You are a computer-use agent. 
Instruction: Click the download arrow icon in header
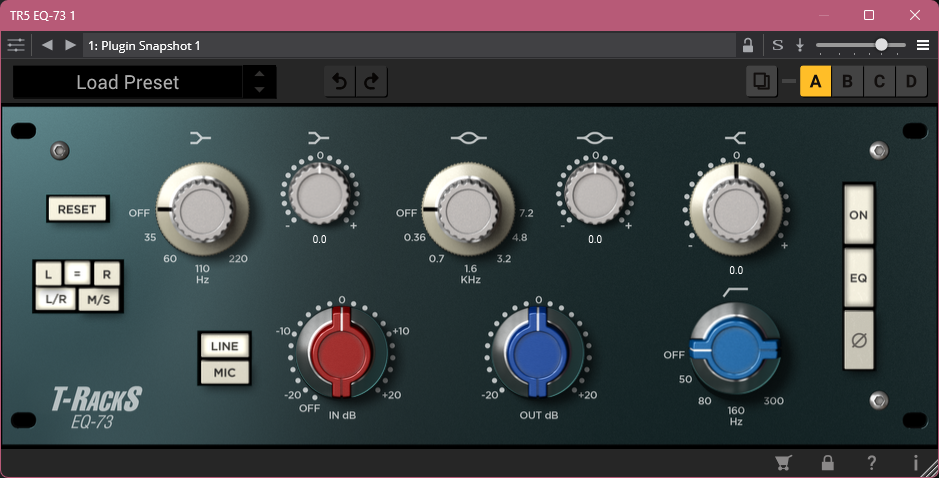pyautogui.click(x=800, y=46)
